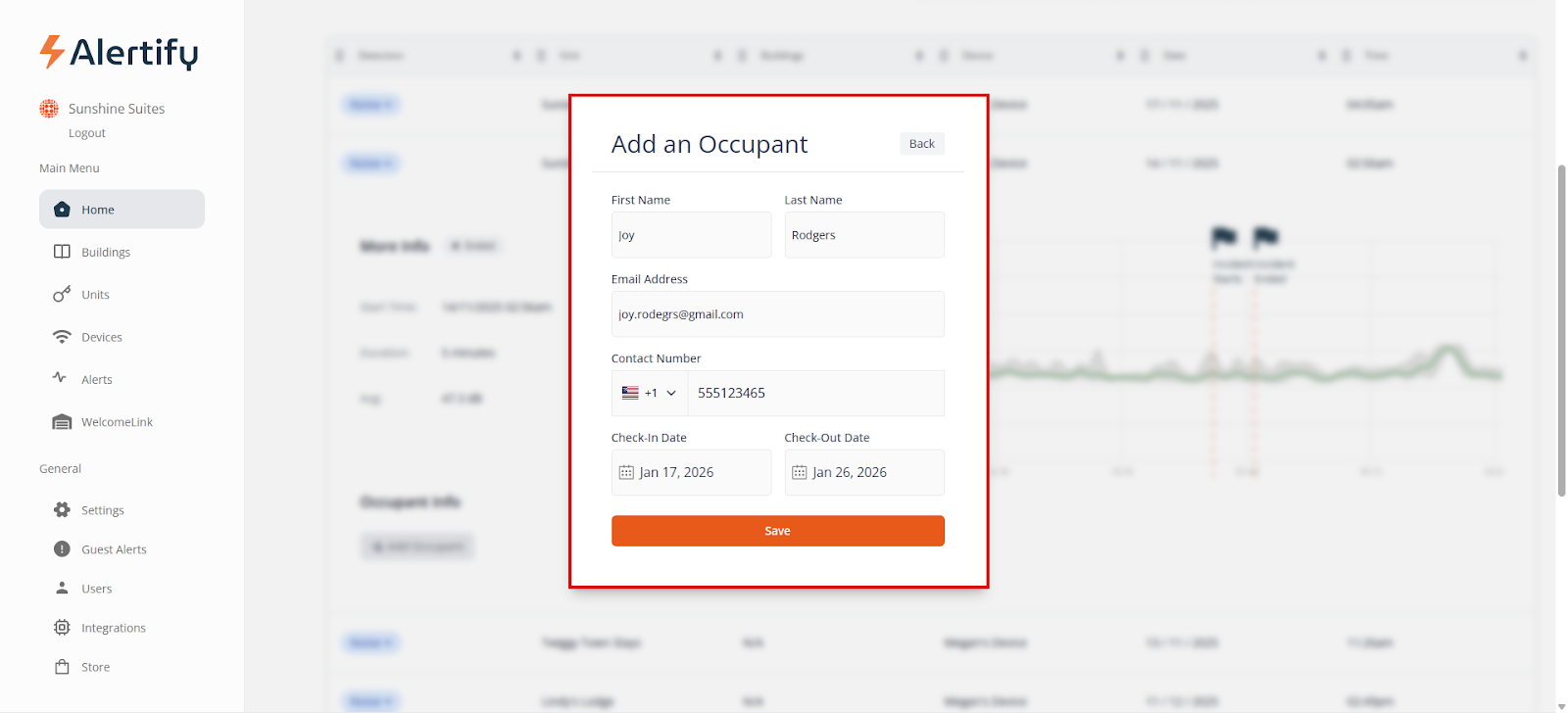This screenshot has width=1568, height=713.
Task: Click the Email Address input field
Action: tap(777, 314)
